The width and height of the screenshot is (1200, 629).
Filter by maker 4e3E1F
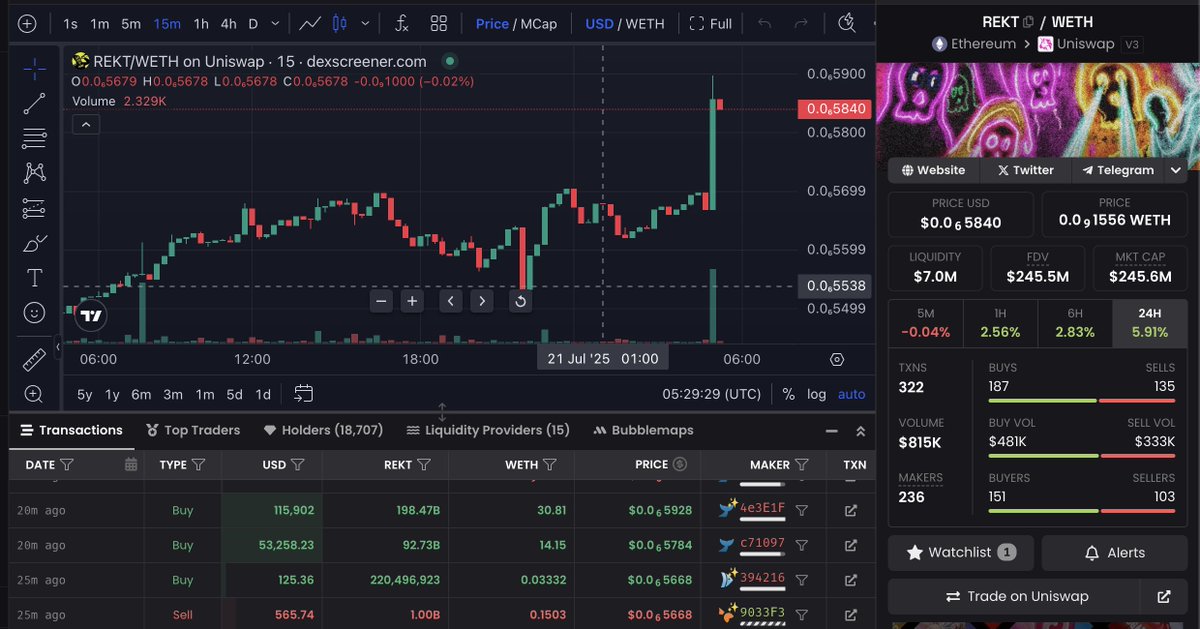(x=801, y=510)
